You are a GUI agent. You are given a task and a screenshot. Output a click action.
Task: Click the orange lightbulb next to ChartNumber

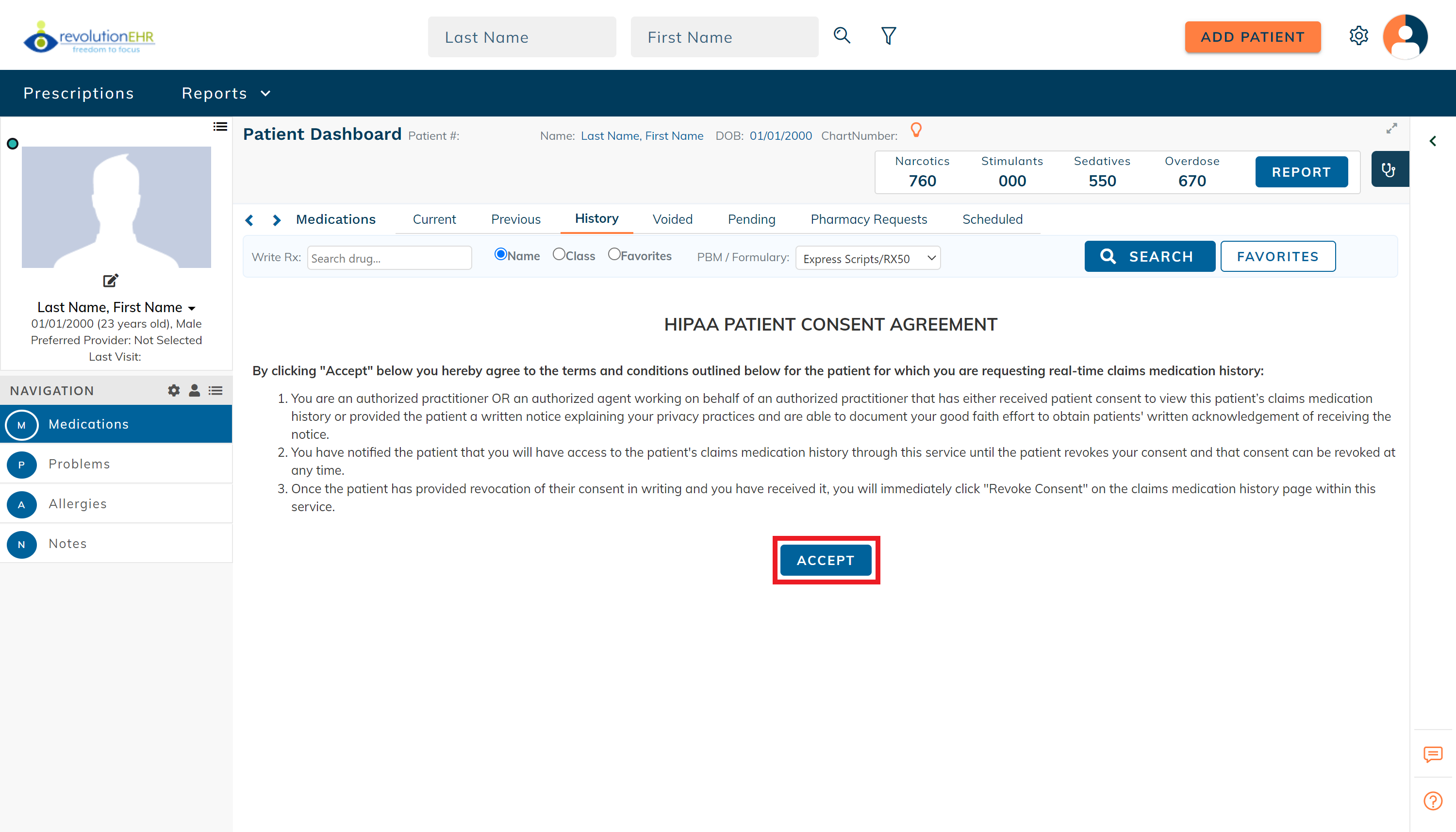pyautogui.click(x=916, y=130)
